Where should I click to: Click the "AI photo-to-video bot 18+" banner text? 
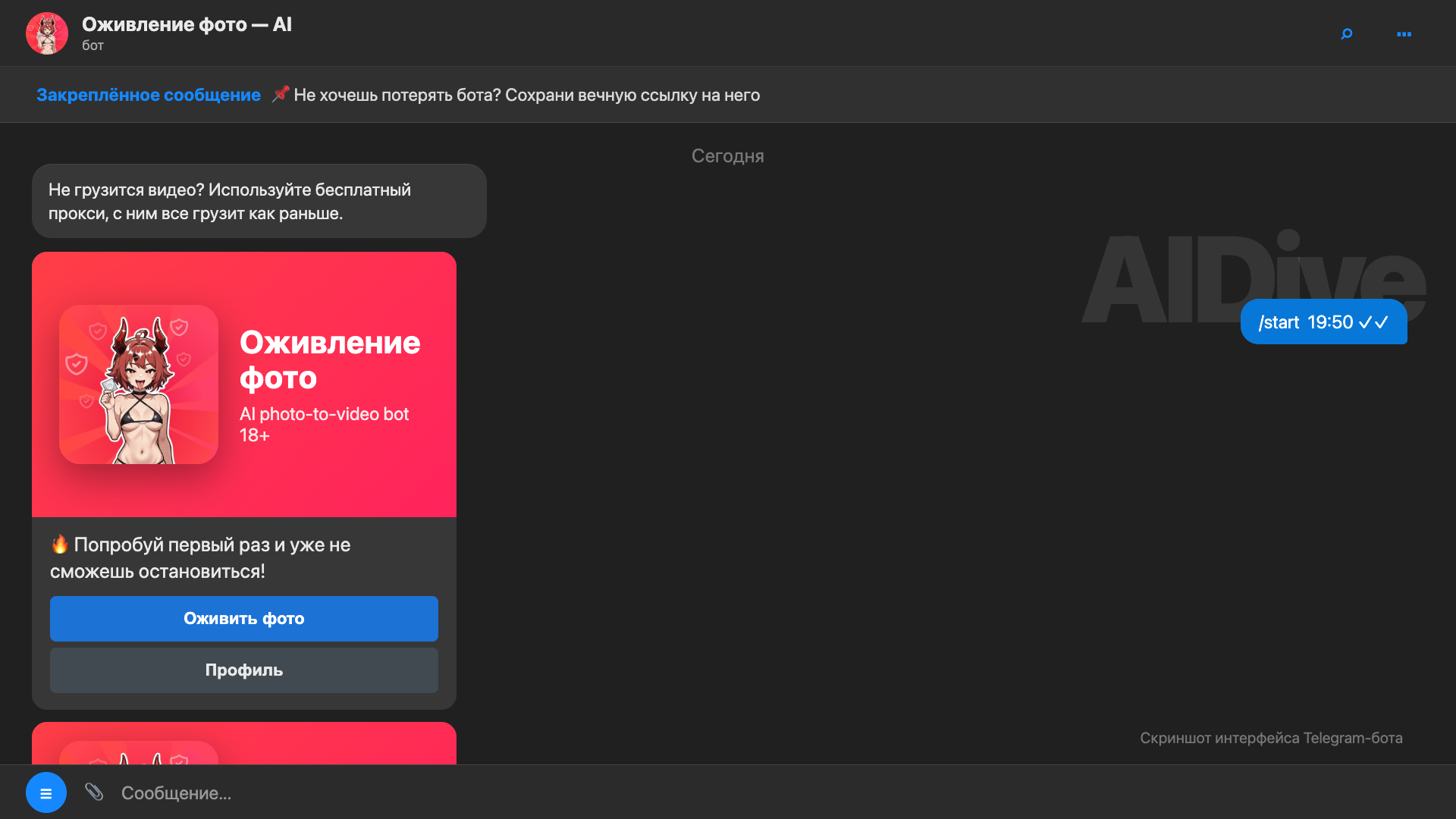(x=324, y=425)
